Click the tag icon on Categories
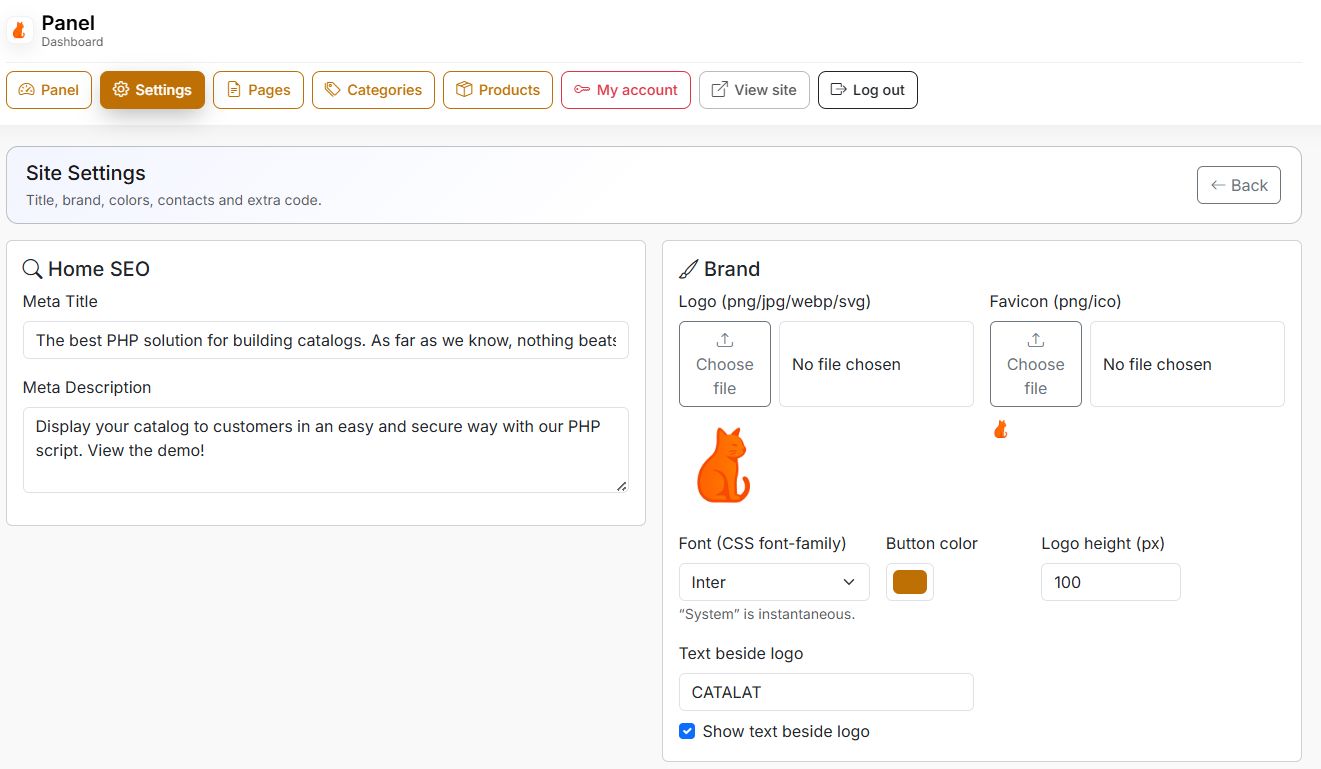This screenshot has height=769, width=1321. 333,90
